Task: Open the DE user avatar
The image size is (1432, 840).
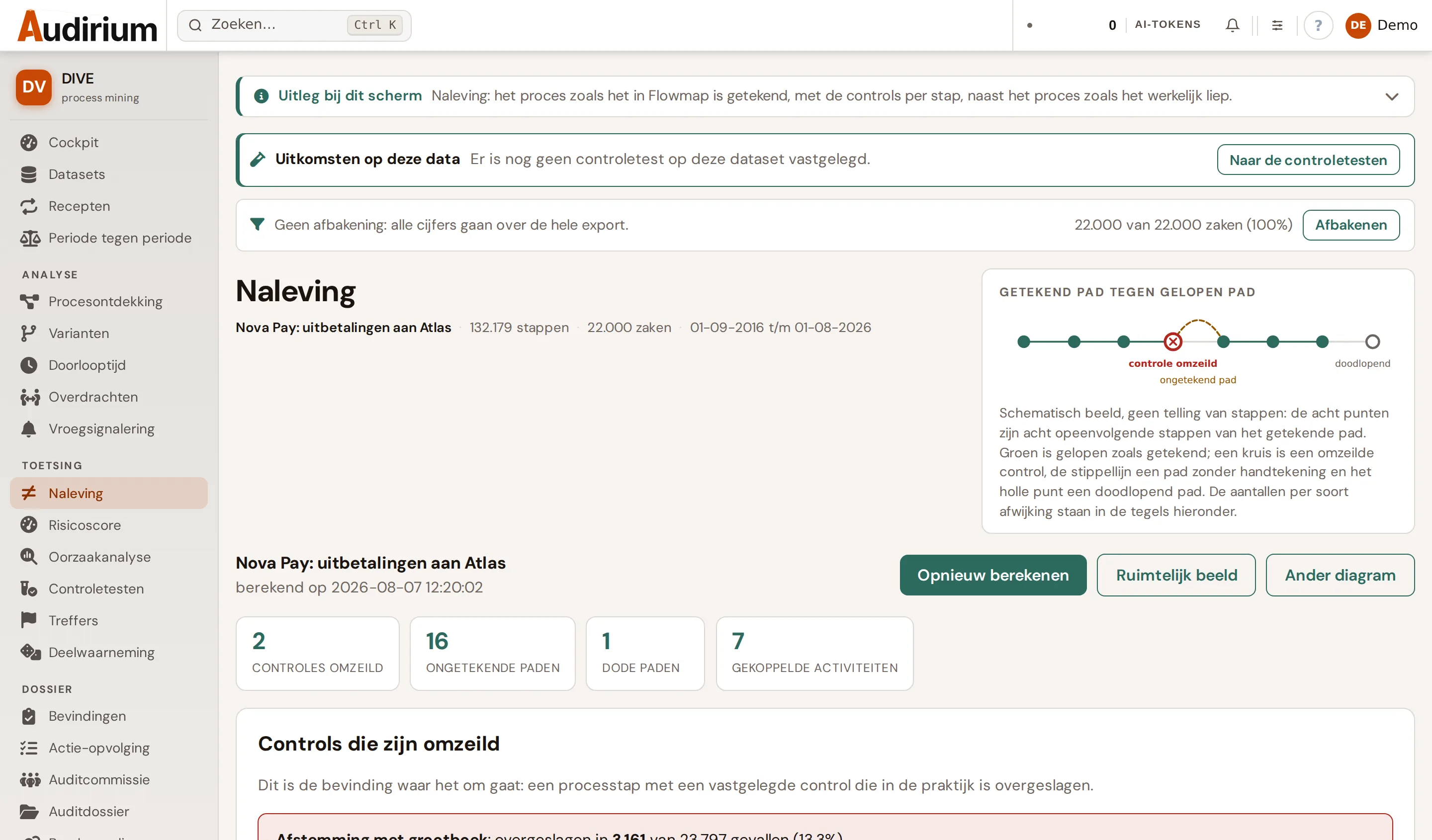Action: [1357, 25]
